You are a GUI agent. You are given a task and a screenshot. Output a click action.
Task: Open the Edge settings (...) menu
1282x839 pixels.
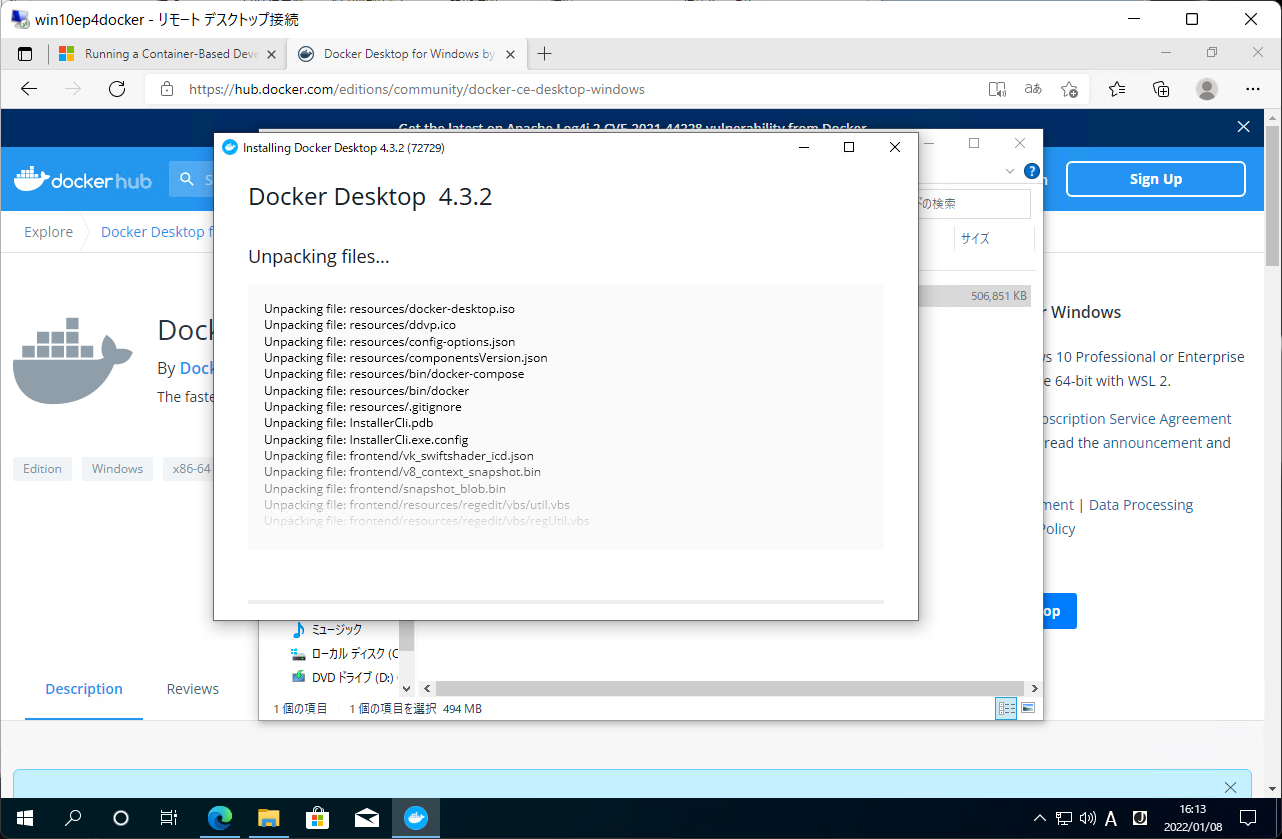pyautogui.click(x=1252, y=89)
